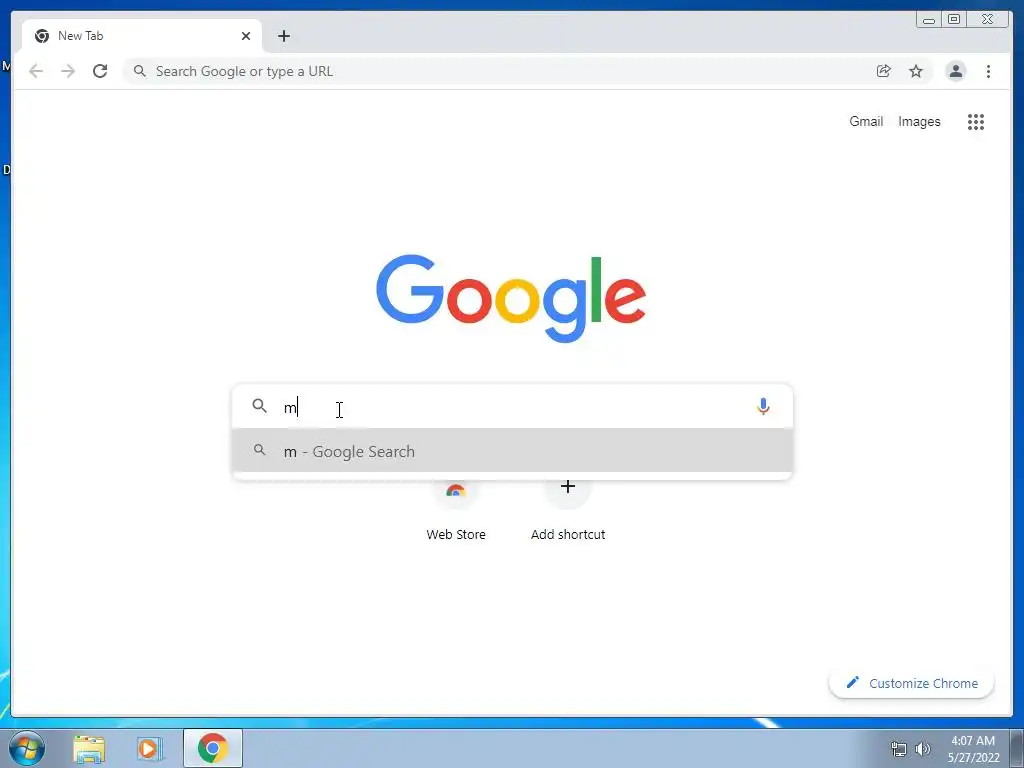Click the network icon in system tray
This screenshot has height=768, width=1024.
(x=899, y=749)
